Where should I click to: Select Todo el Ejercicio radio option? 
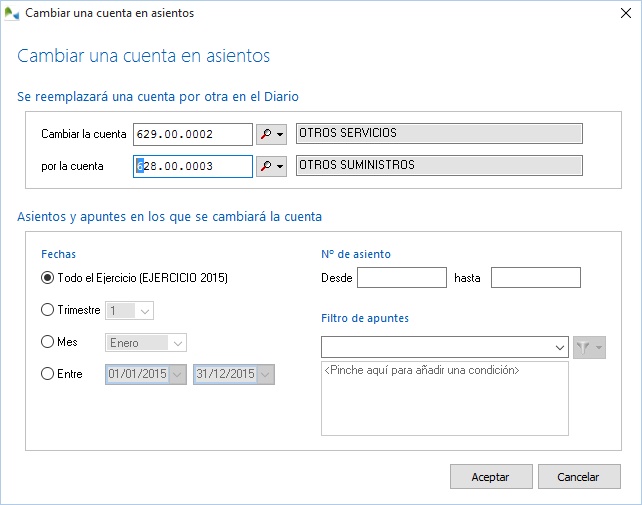coord(48,278)
